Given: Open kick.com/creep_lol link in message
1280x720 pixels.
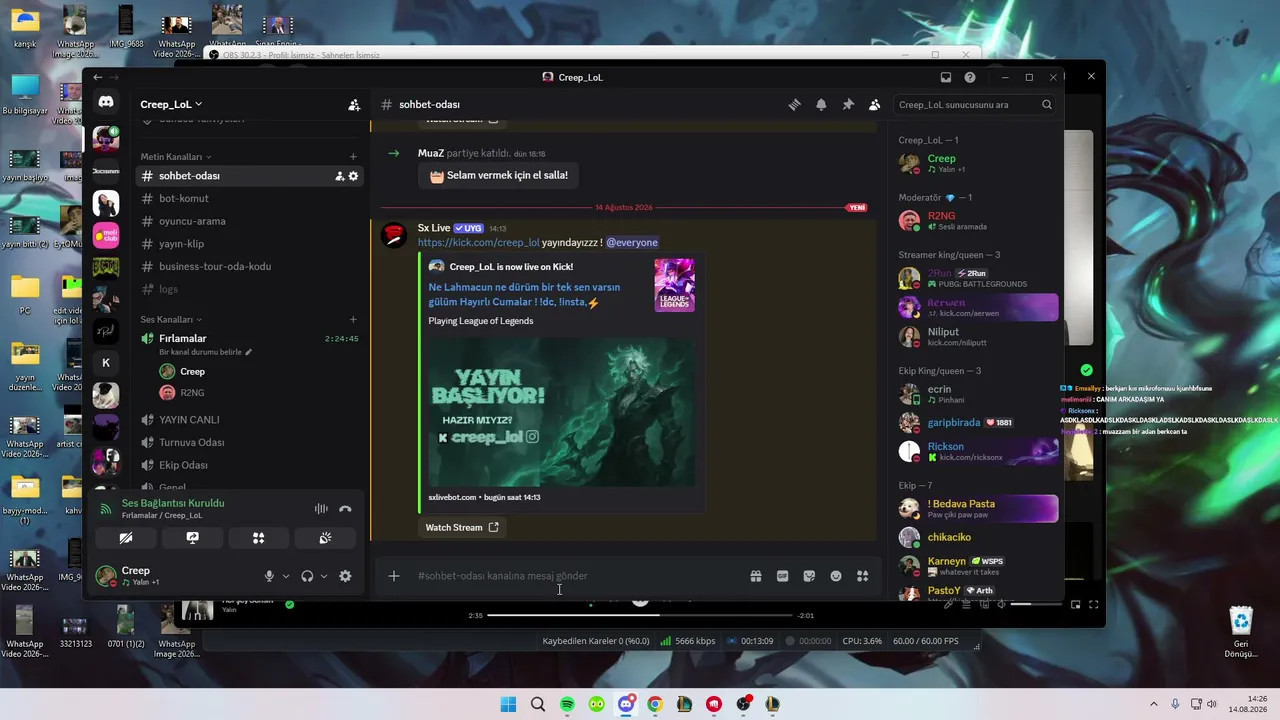Looking at the screenshot, I should click(x=478, y=243).
